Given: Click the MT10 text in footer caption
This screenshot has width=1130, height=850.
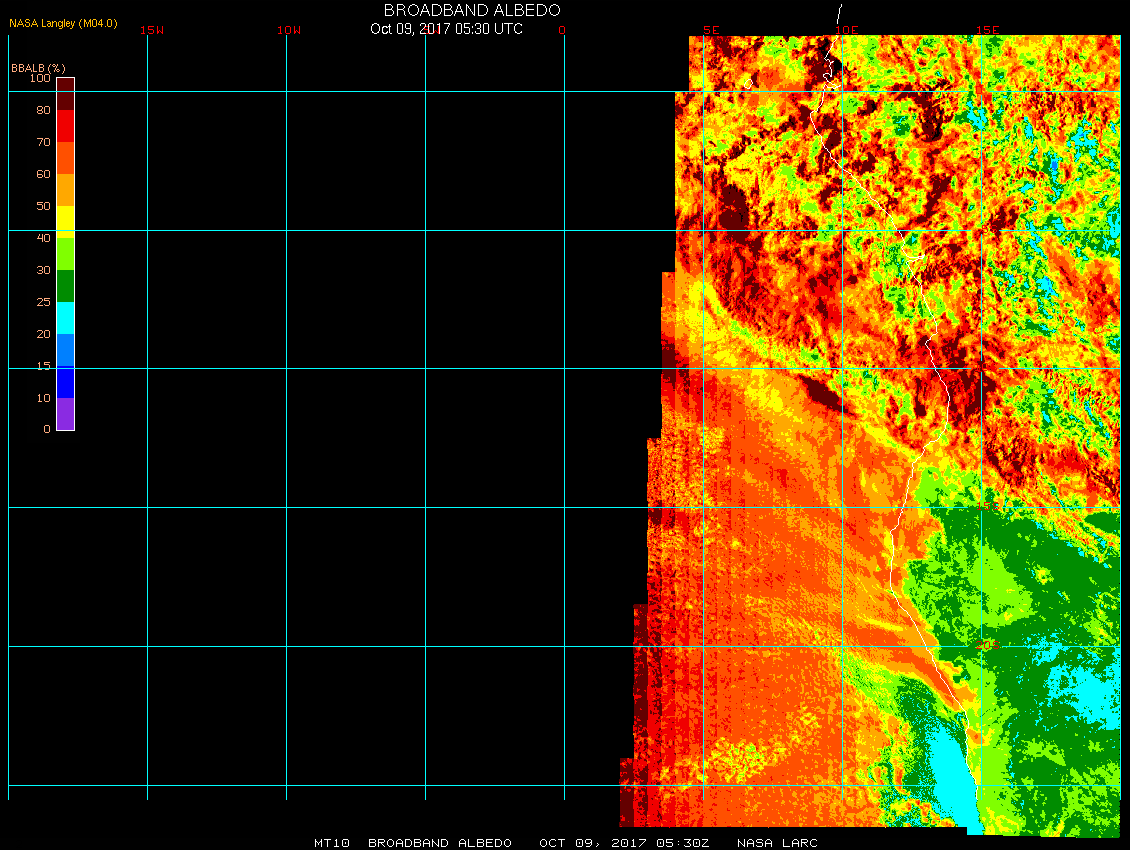Looking at the screenshot, I should [x=331, y=843].
